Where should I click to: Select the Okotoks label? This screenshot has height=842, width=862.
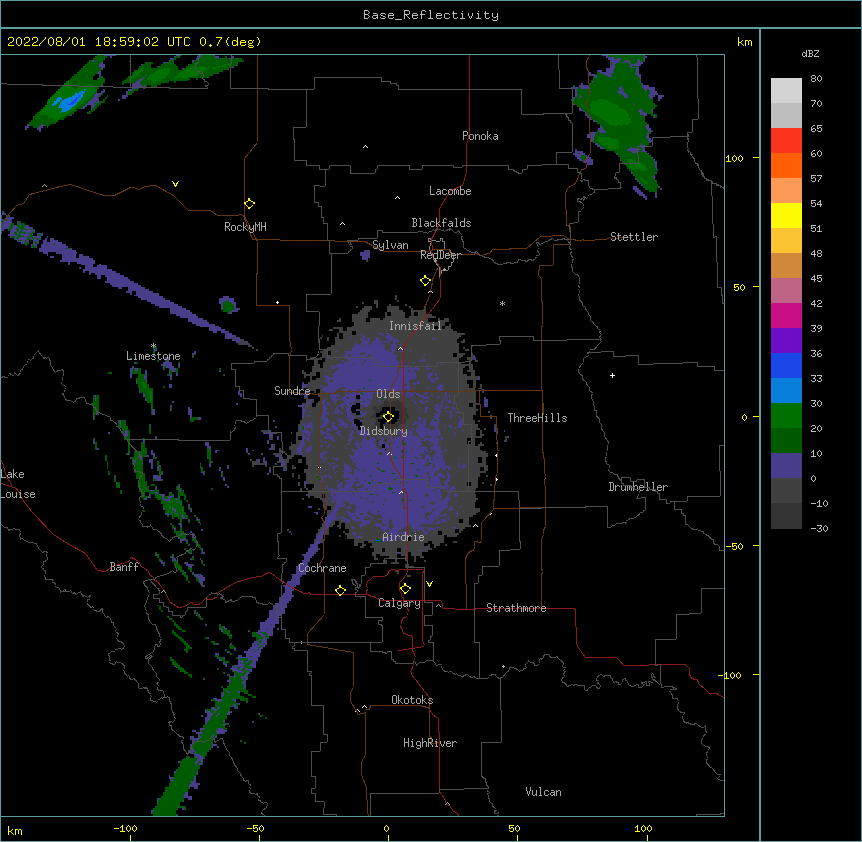tap(412, 700)
